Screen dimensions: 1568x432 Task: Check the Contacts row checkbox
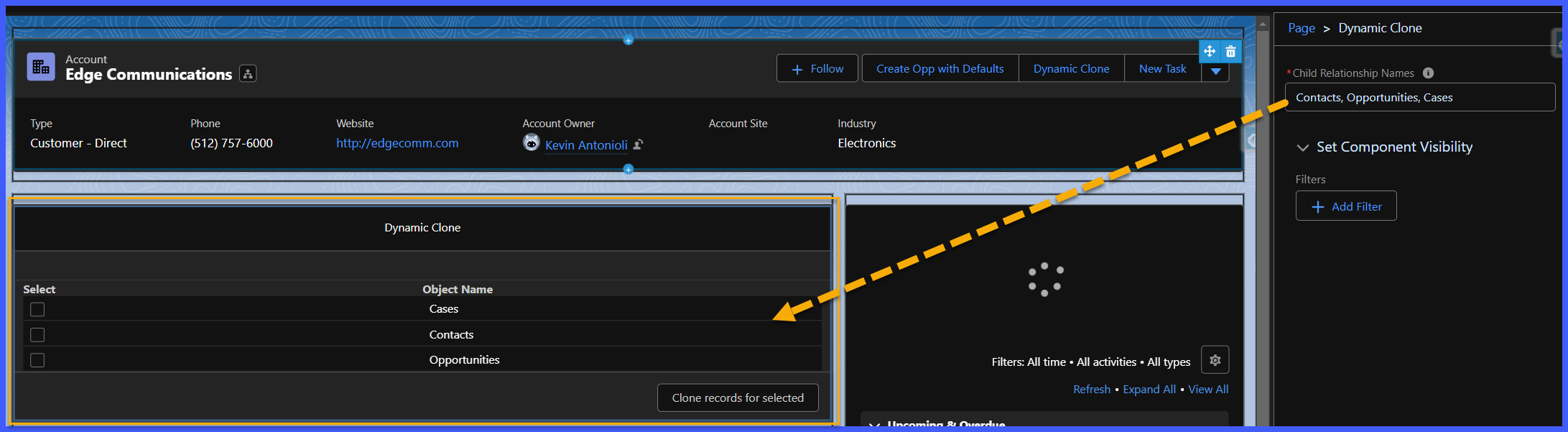pyautogui.click(x=37, y=335)
